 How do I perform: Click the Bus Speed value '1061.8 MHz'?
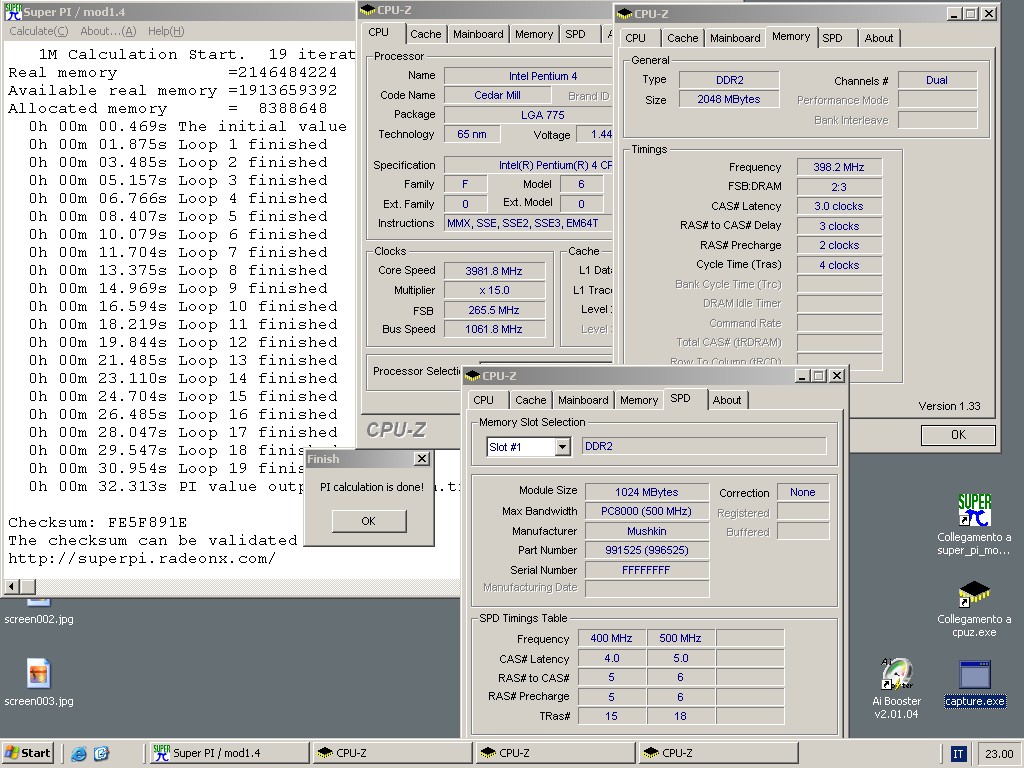(x=494, y=329)
